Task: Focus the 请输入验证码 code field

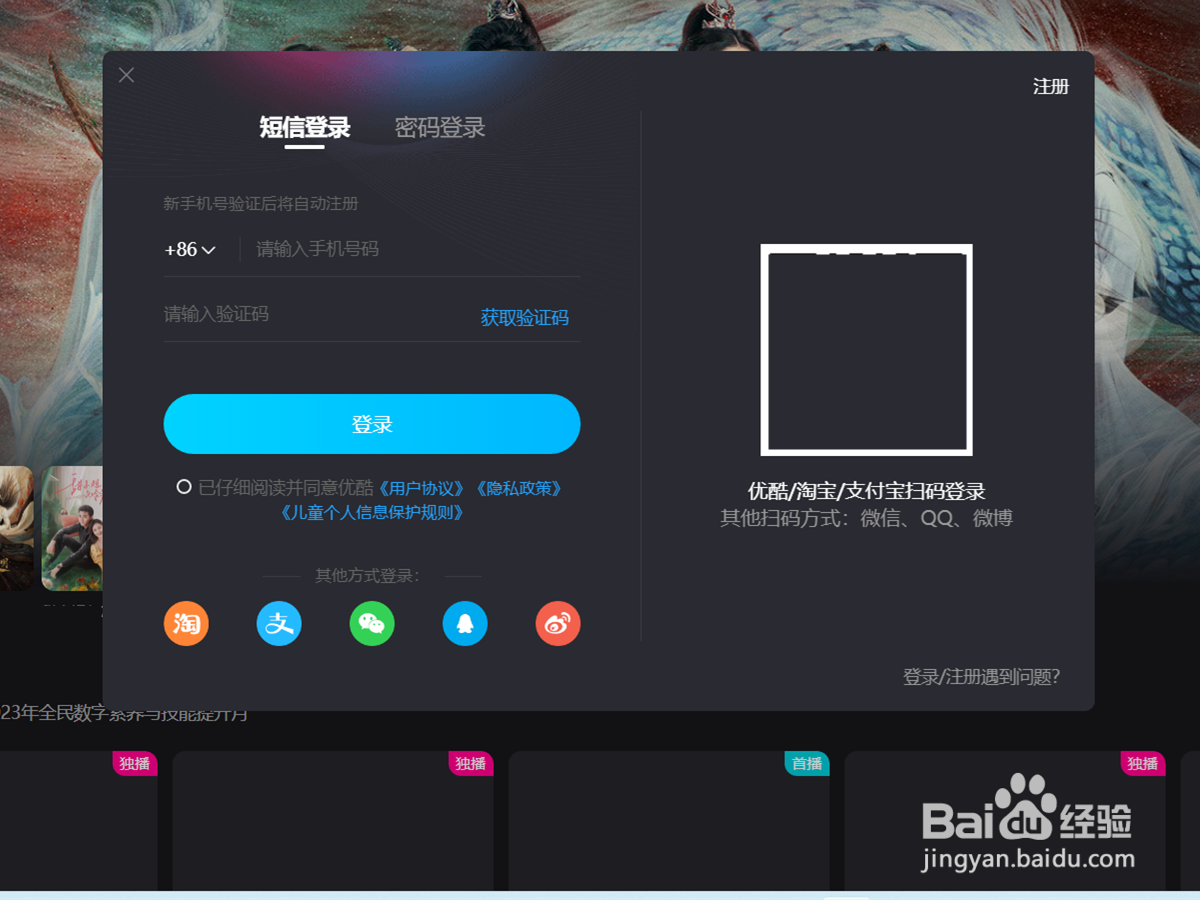Action: [x=315, y=315]
